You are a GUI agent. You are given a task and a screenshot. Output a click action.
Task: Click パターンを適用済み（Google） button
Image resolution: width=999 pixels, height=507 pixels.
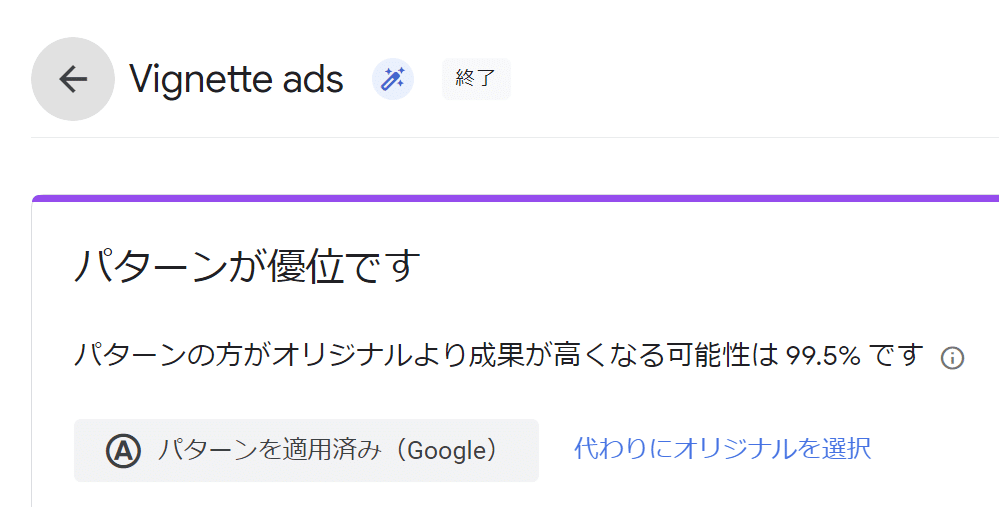(306, 450)
